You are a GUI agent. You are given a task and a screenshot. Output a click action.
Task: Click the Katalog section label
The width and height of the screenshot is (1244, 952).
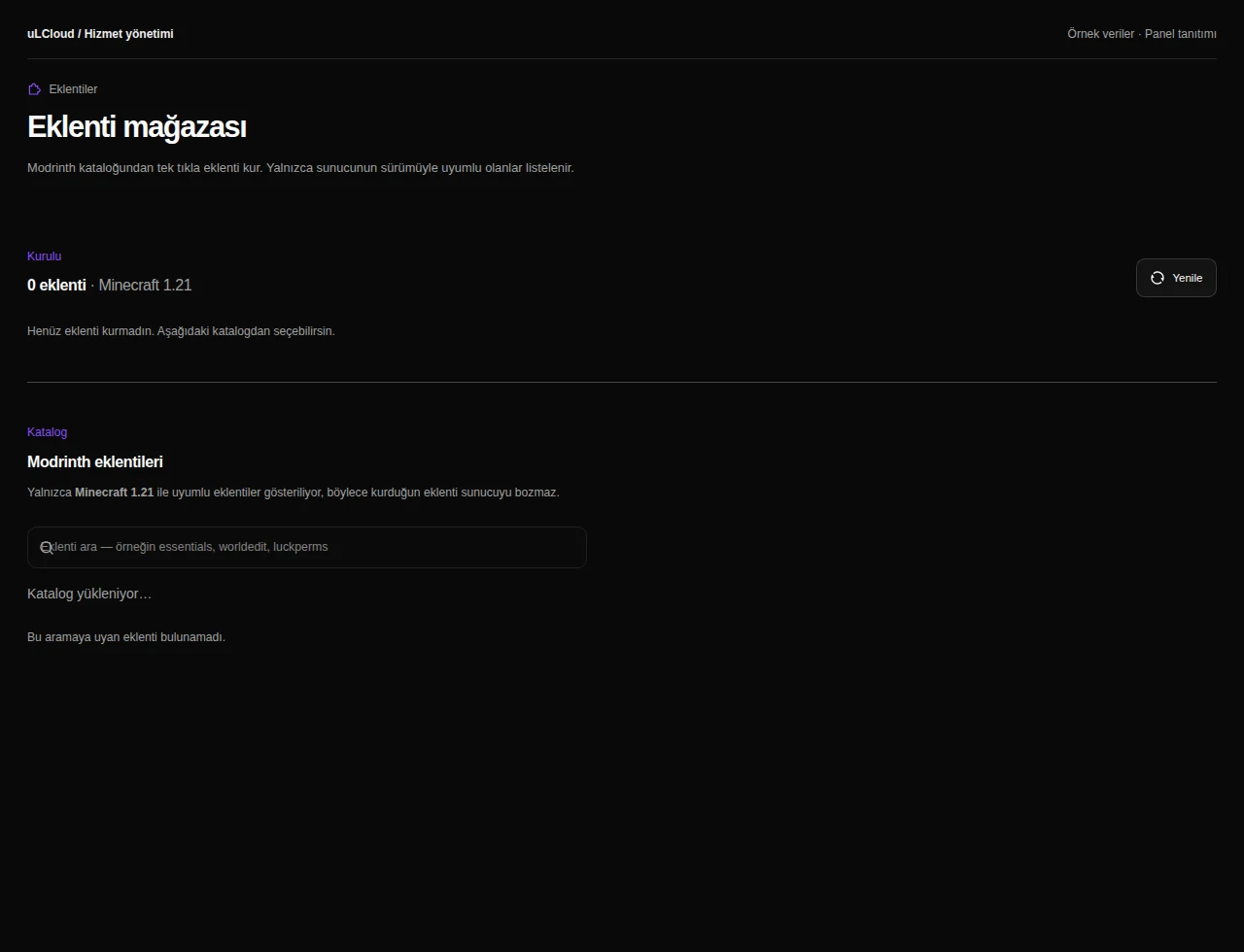pyautogui.click(x=48, y=432)
